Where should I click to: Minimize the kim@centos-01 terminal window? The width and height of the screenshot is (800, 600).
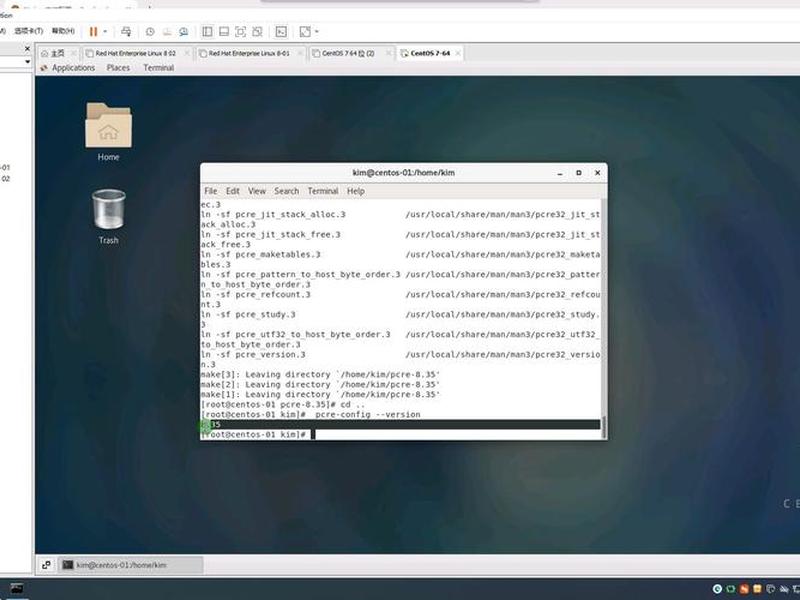coord(560,173)
